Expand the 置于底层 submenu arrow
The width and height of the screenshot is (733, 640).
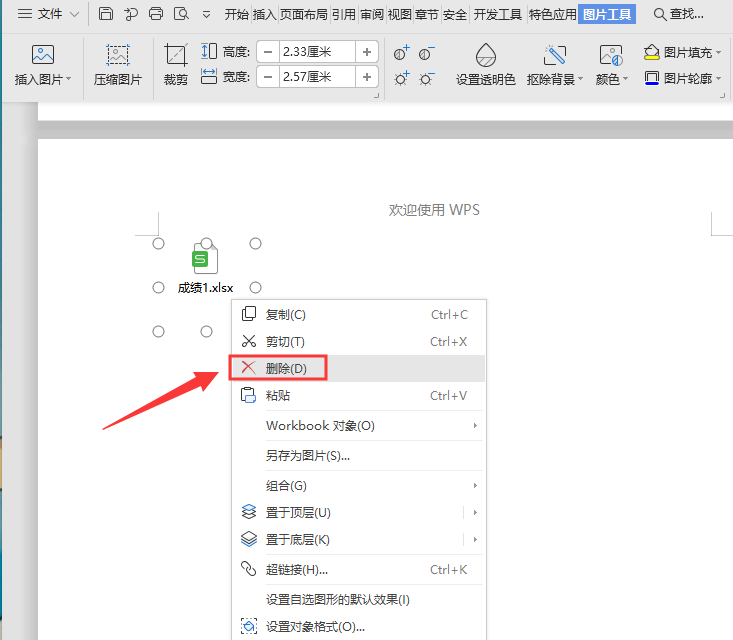click(475, 539)
